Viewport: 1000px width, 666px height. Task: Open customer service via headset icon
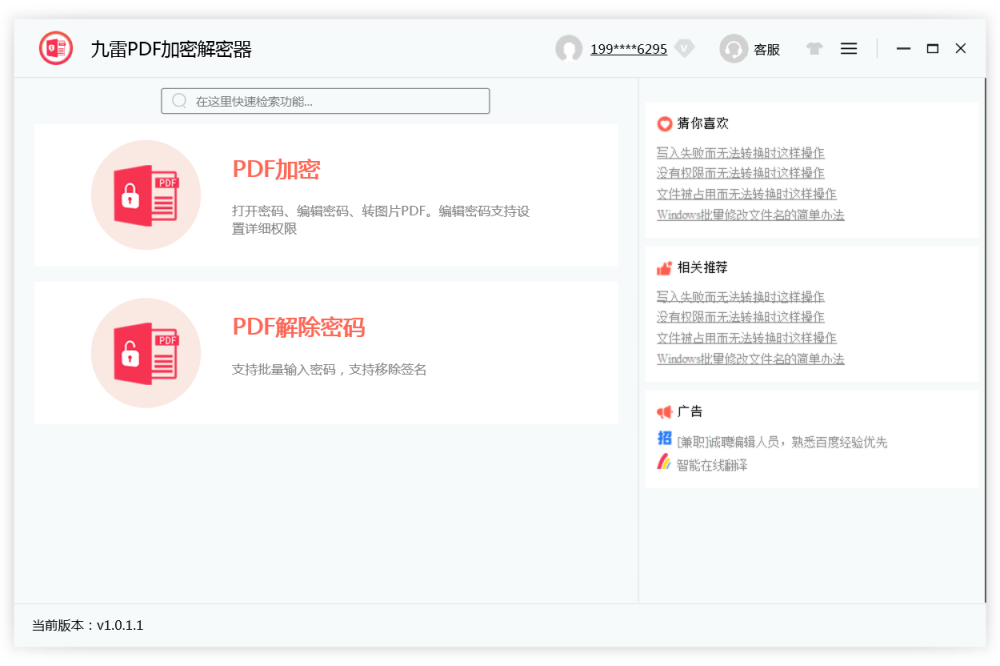click(733, 49)
